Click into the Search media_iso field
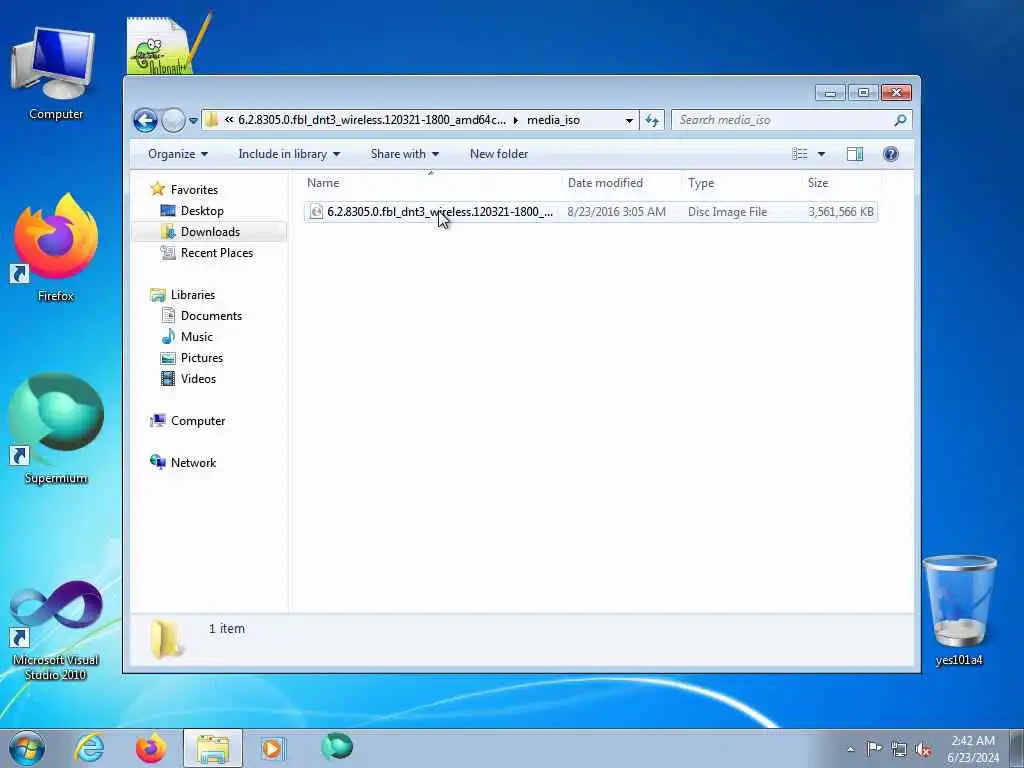The width and height of the screenshot is (1024, 768). click(782, 120)
